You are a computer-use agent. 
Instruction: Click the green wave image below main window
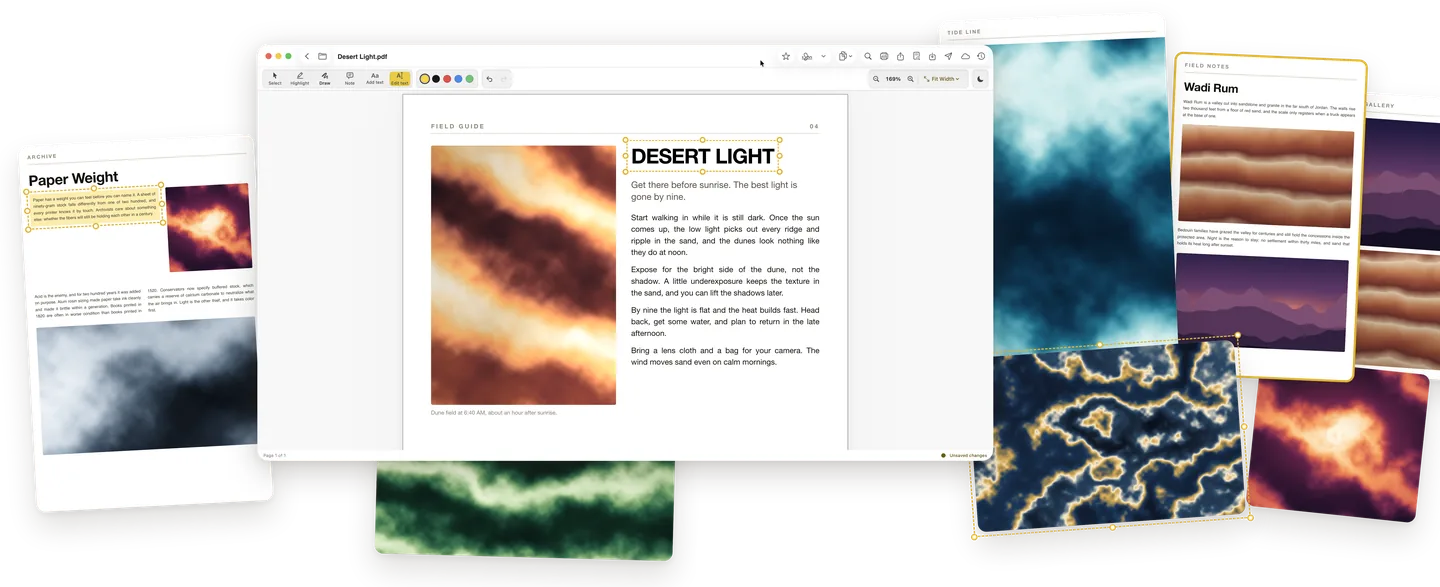524,510
